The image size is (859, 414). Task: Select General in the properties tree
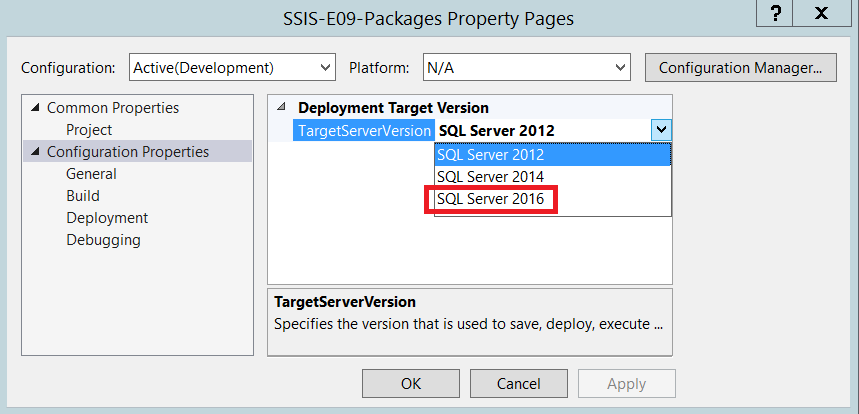coord(91,174)
